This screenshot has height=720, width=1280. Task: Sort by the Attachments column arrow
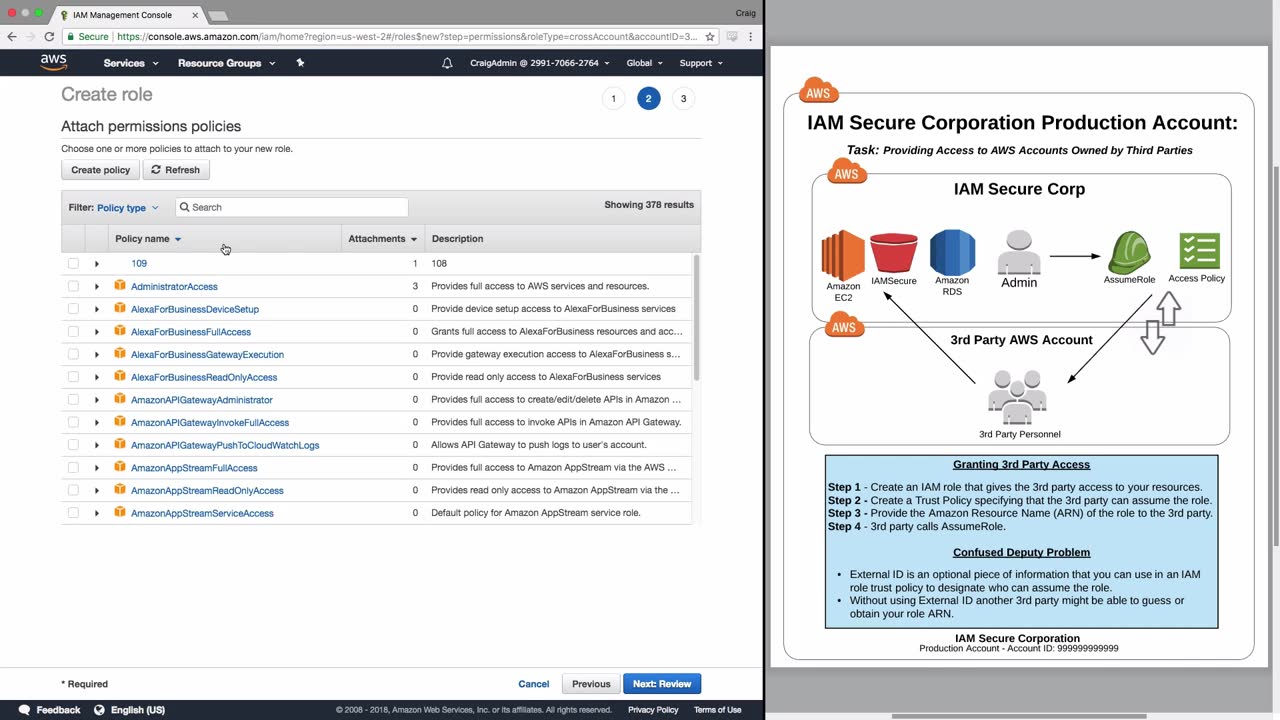[x=414, y=239]
